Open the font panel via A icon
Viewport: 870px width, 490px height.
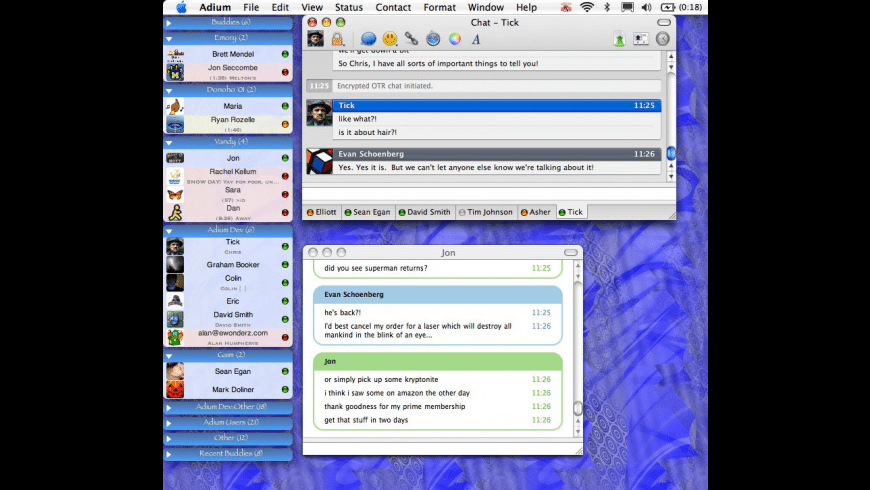click(476, 39)
